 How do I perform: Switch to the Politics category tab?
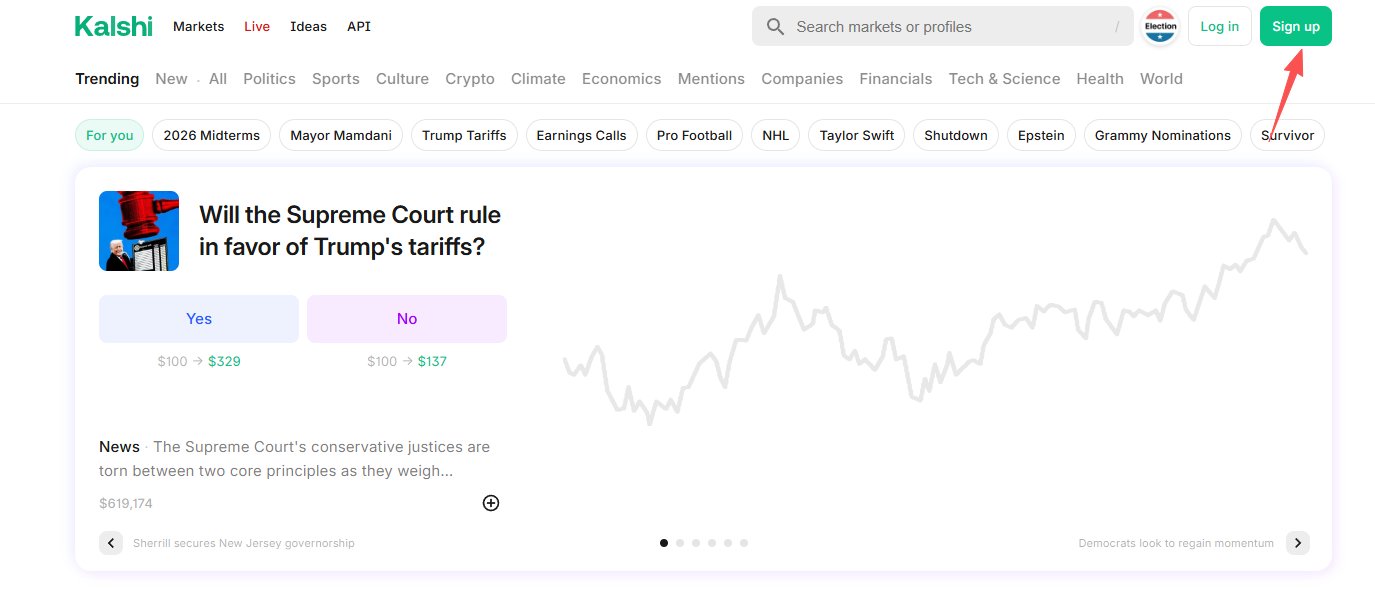(269, 79)
